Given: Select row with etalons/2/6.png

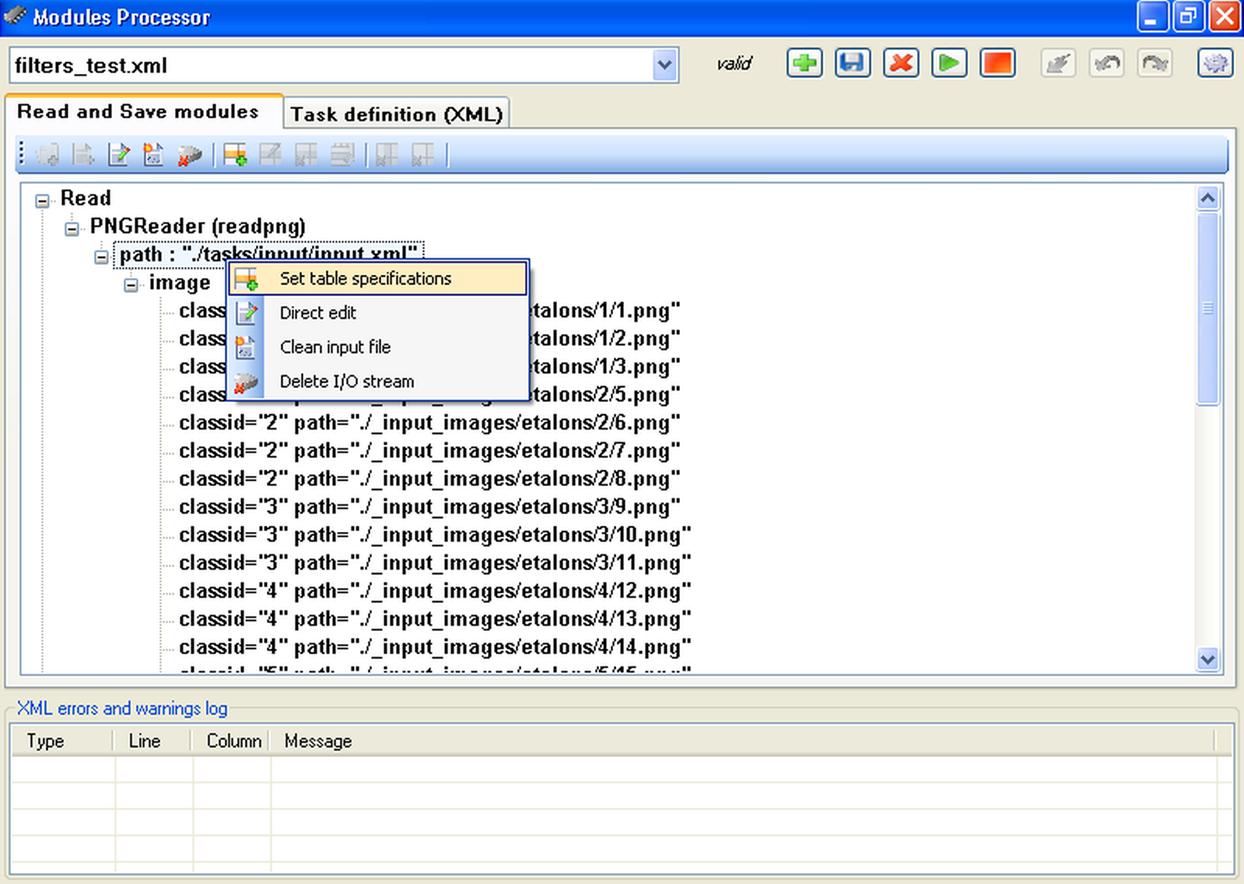Looking at the screenshot, I should pyautogui.click(x=430, y=422).
